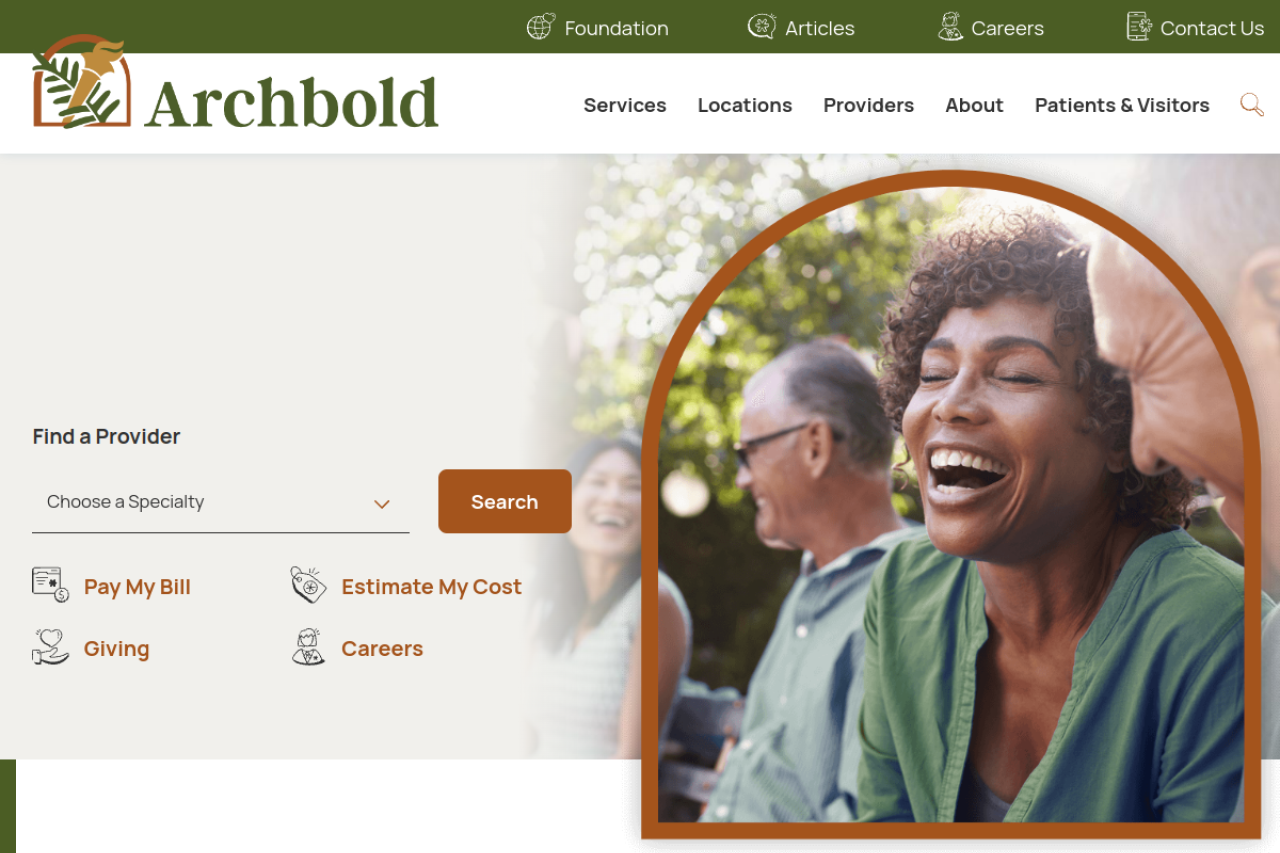1280x853 pixels.
Task: Click the Contact Us phone icon
Action: point(1139,27)
